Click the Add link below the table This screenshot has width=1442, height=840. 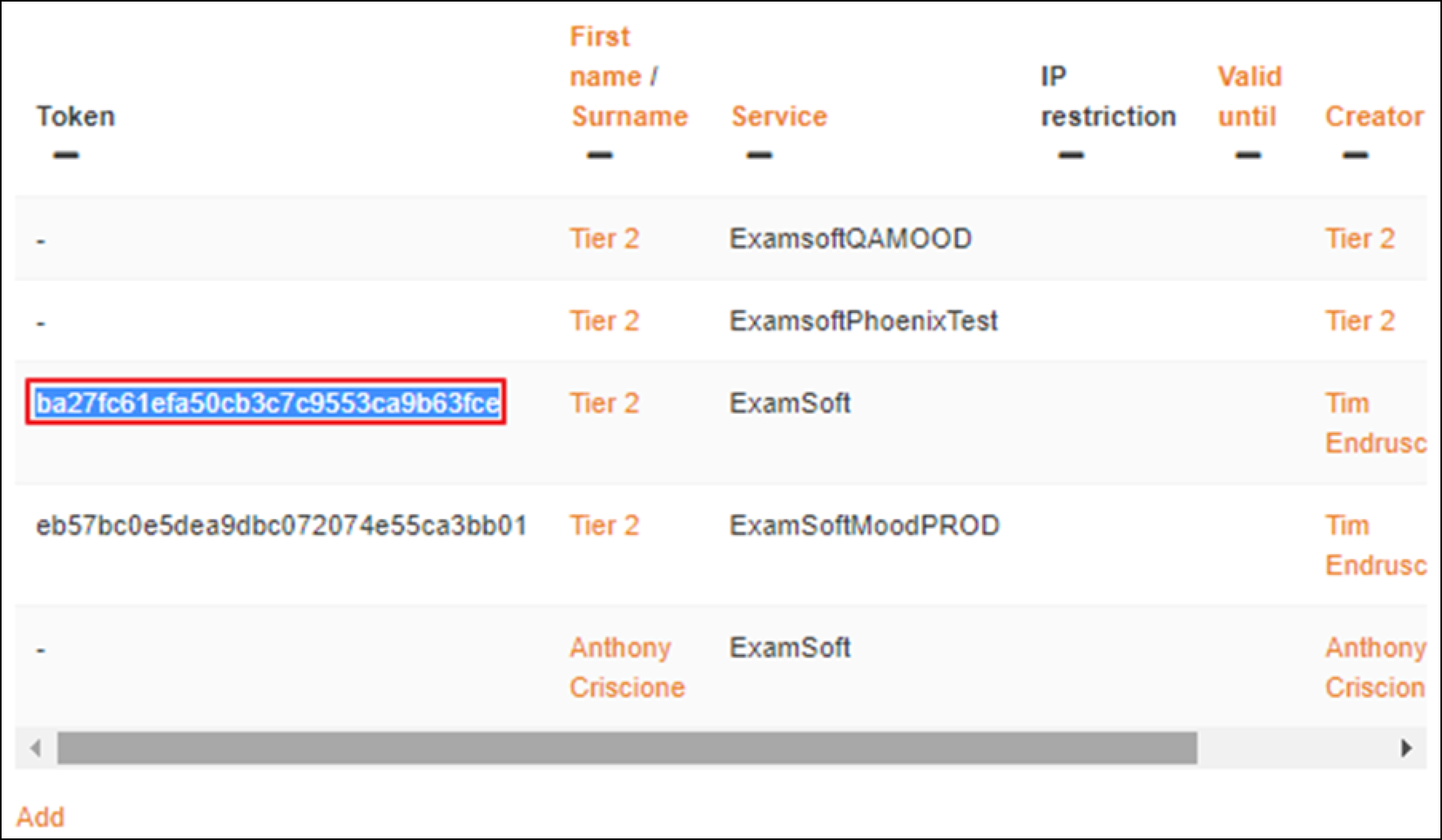(x=41, y=817)
